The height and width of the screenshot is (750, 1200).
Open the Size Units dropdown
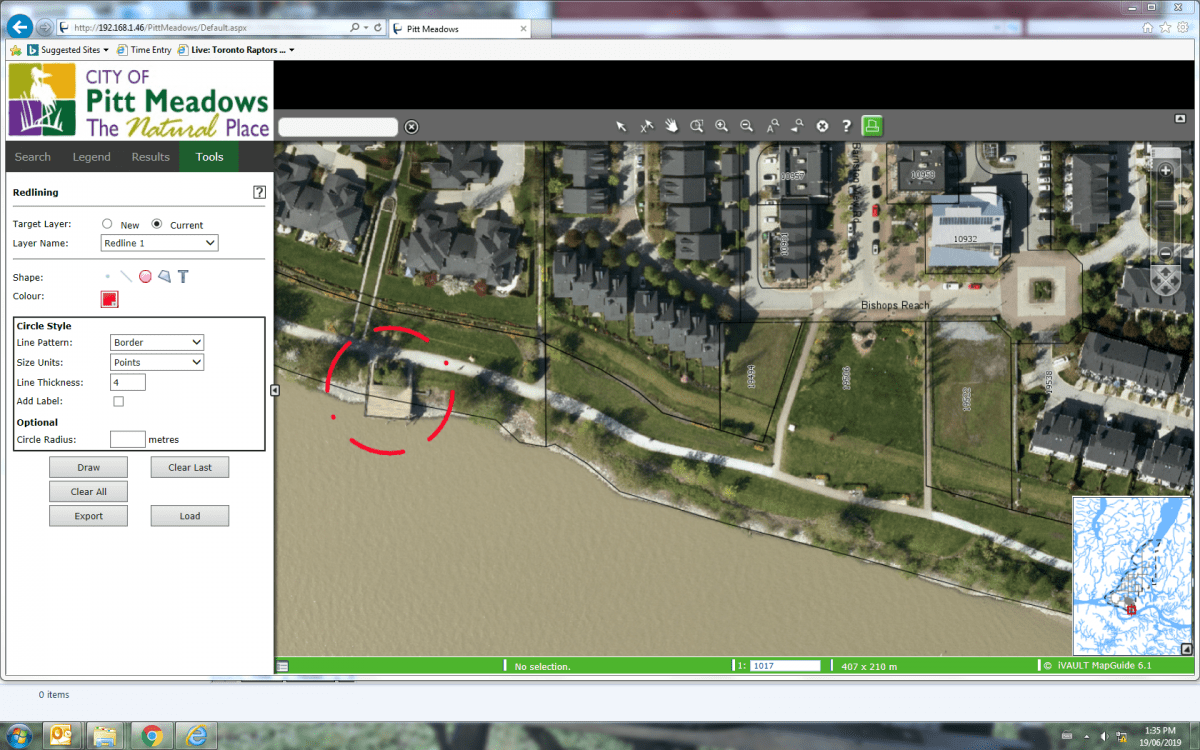pyautogui.click(x=156, y=362)
